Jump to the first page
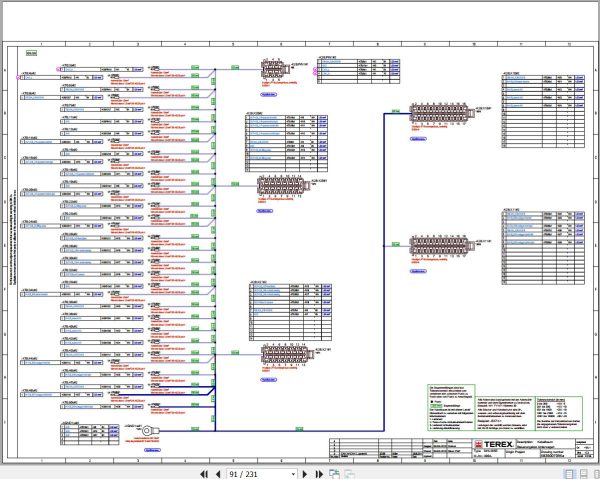The width and height of the screenshot is (600, 479). coord(204,474)
